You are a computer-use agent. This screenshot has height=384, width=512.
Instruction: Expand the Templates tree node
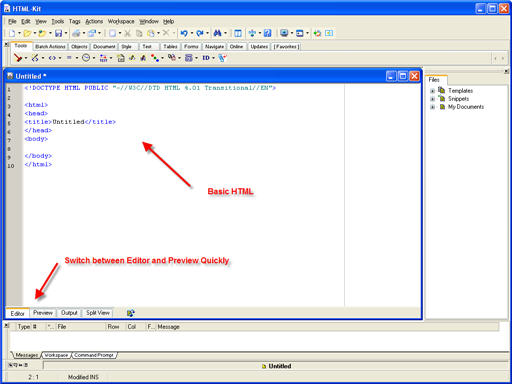click(x=432, y=91)
